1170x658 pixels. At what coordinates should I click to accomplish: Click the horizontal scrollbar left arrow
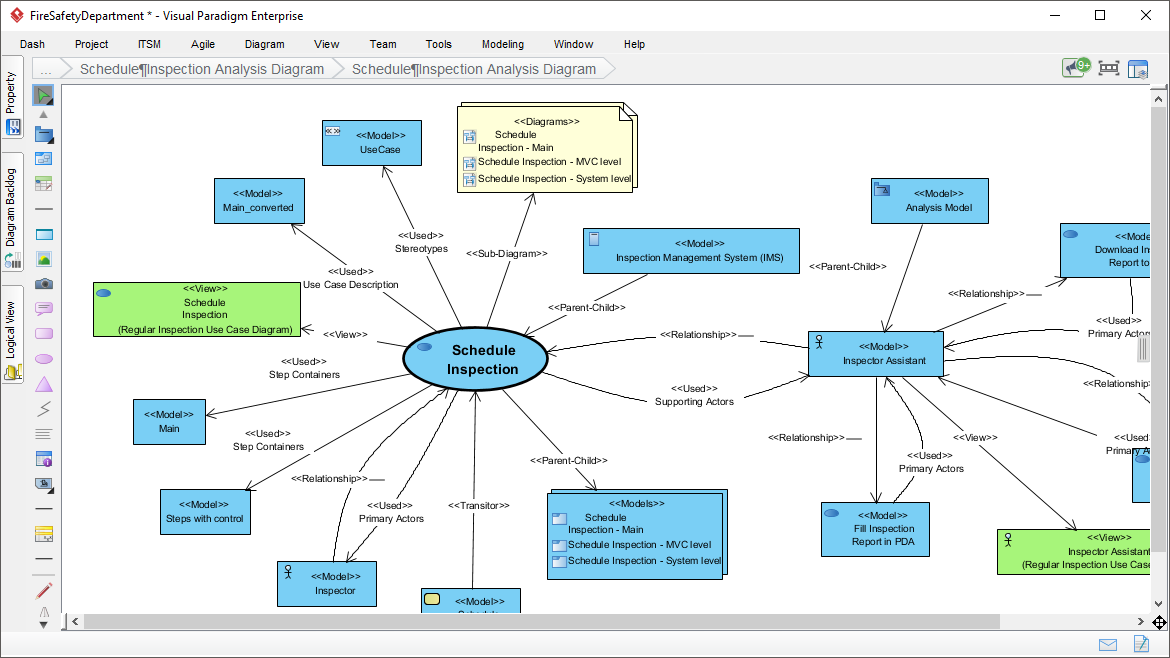75,621
